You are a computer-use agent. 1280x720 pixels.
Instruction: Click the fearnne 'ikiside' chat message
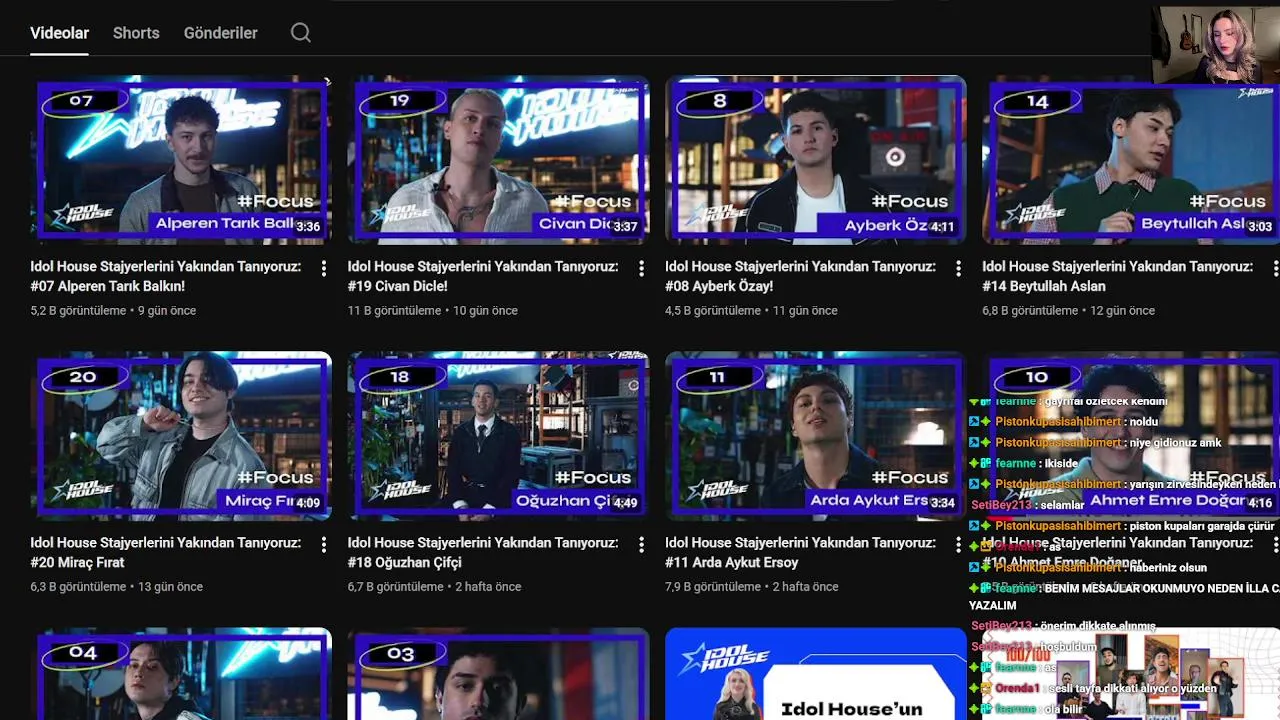(1024, 464)
